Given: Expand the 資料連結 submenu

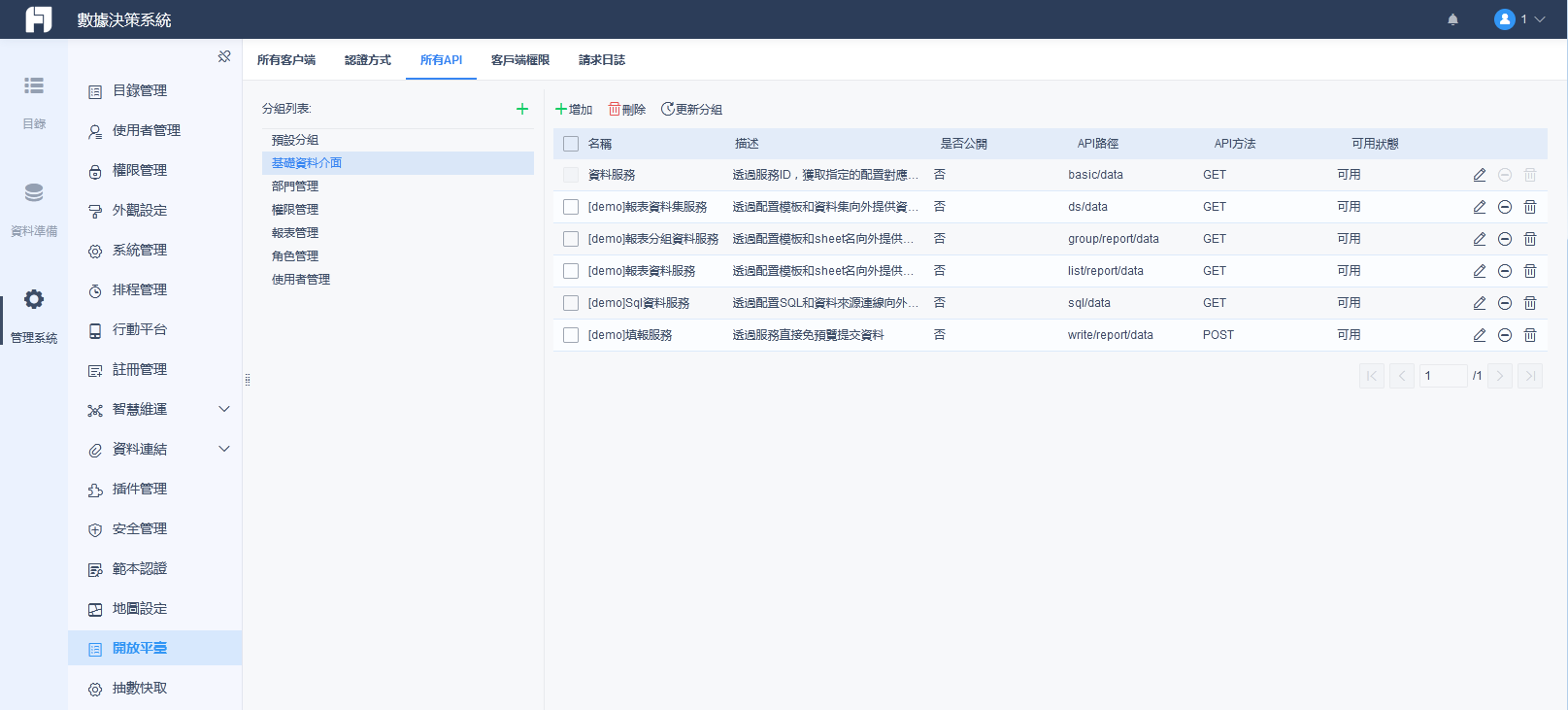Looking at the screenshot, I should (x=224, y=449).
